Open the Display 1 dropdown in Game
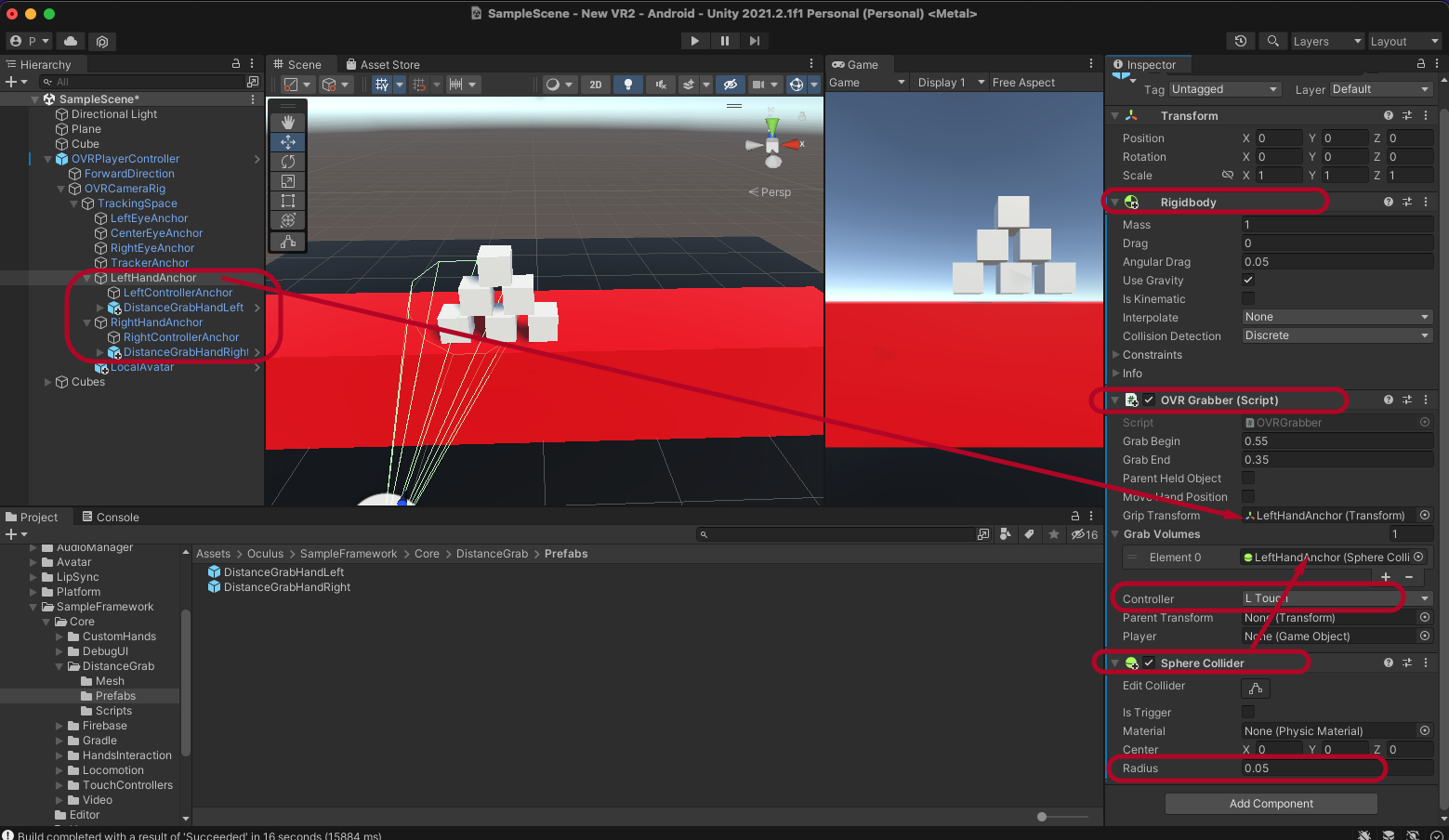 (x=950, y=83)
